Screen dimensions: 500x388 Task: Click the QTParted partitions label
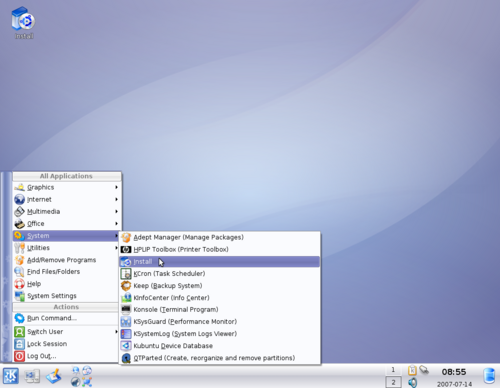[x=214, y=358]
